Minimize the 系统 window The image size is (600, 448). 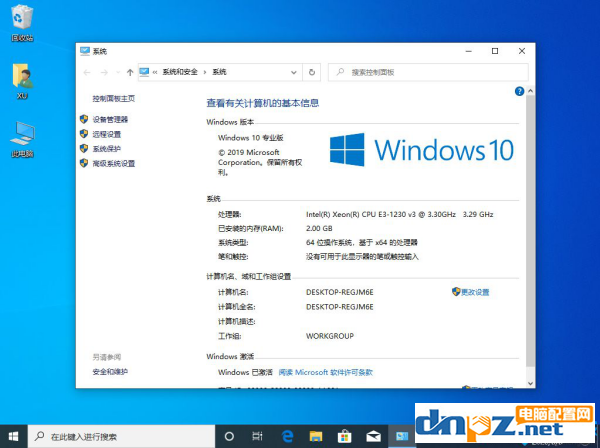[x=468, y=51]
